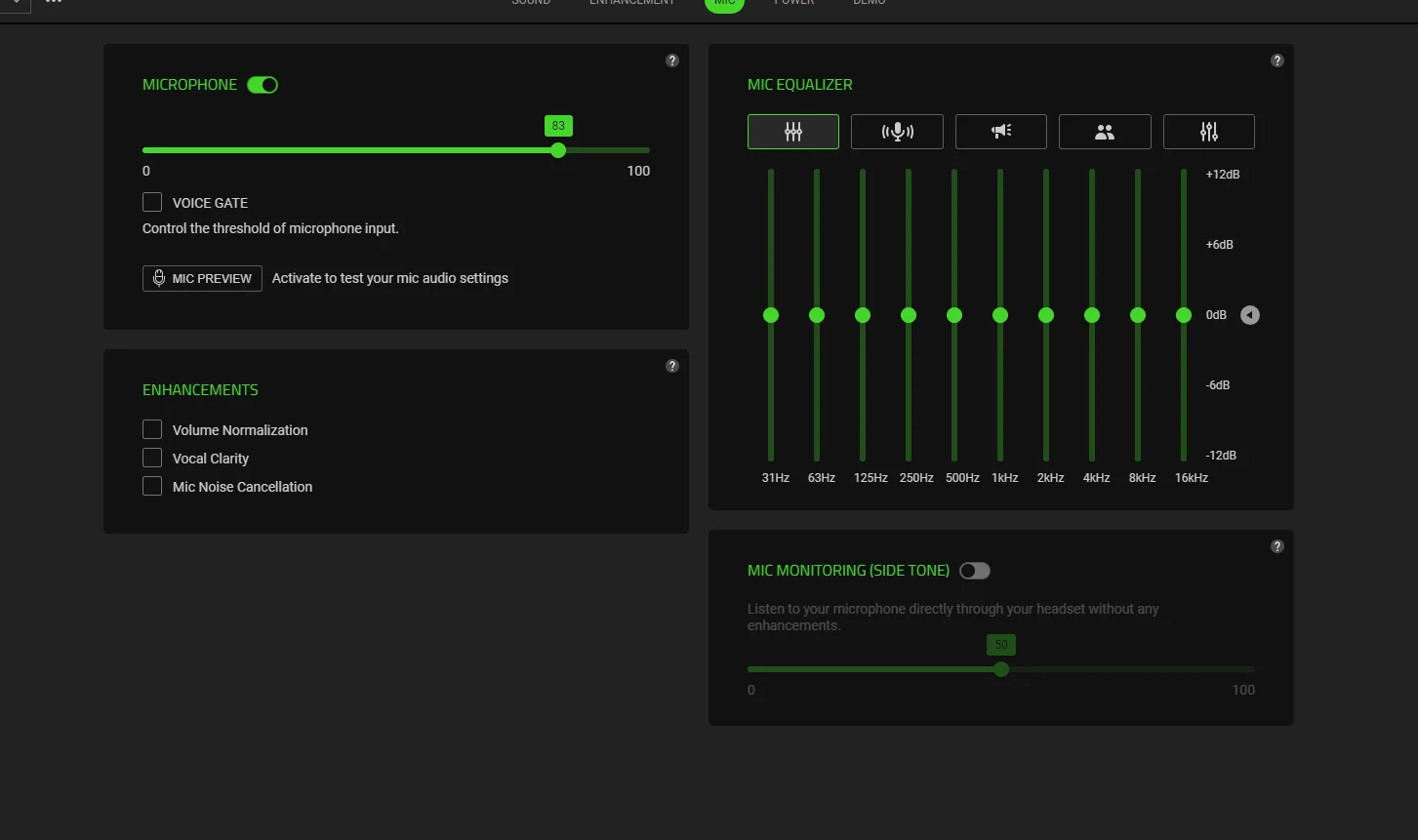Enable the Voice Gate checkbox
Viewport: 1418px width, 840px height.
tap(152, 202)
